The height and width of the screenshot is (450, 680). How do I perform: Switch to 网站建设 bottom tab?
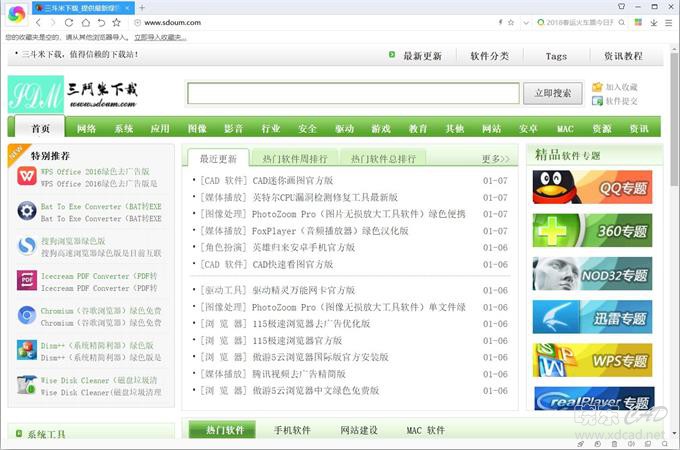tap(359, 430)
